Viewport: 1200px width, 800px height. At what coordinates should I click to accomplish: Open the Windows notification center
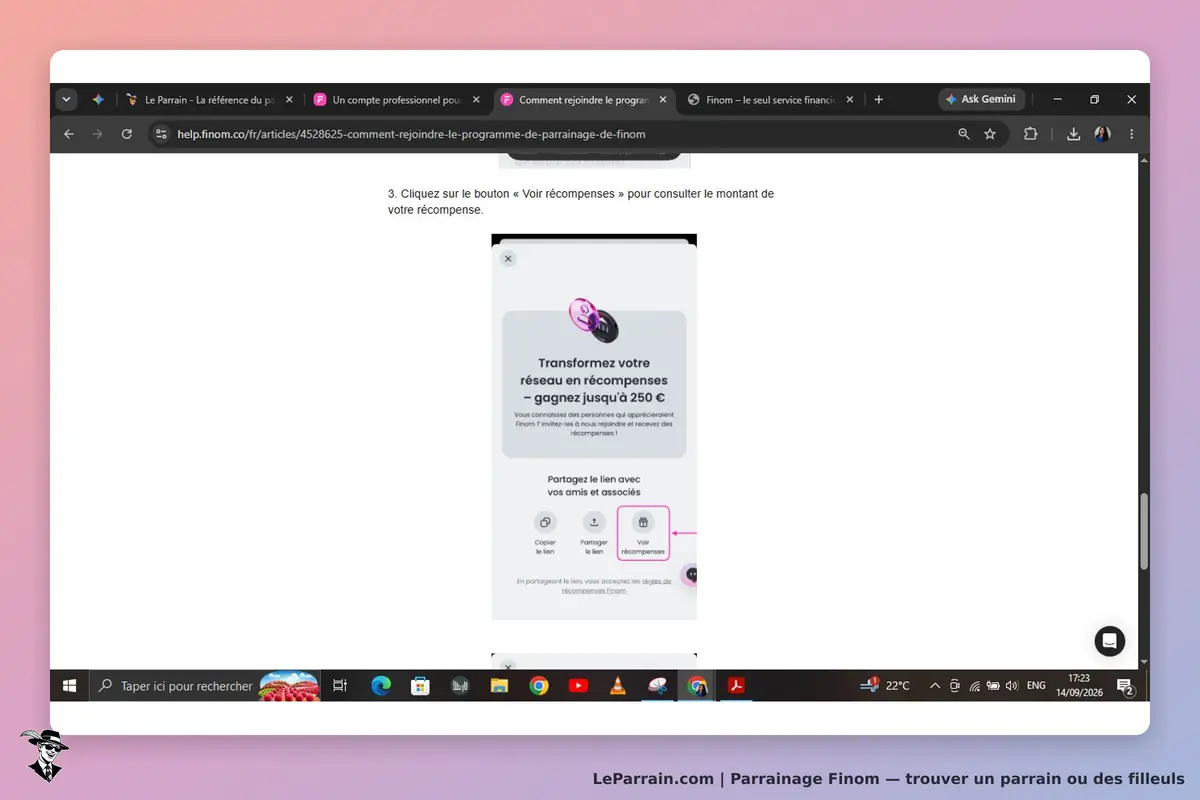1125,686
